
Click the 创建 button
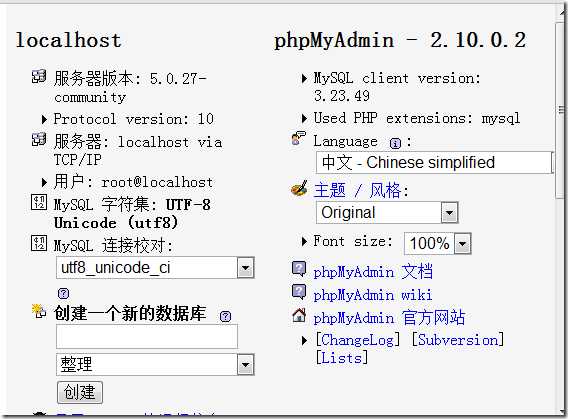(x=80, y=392)
